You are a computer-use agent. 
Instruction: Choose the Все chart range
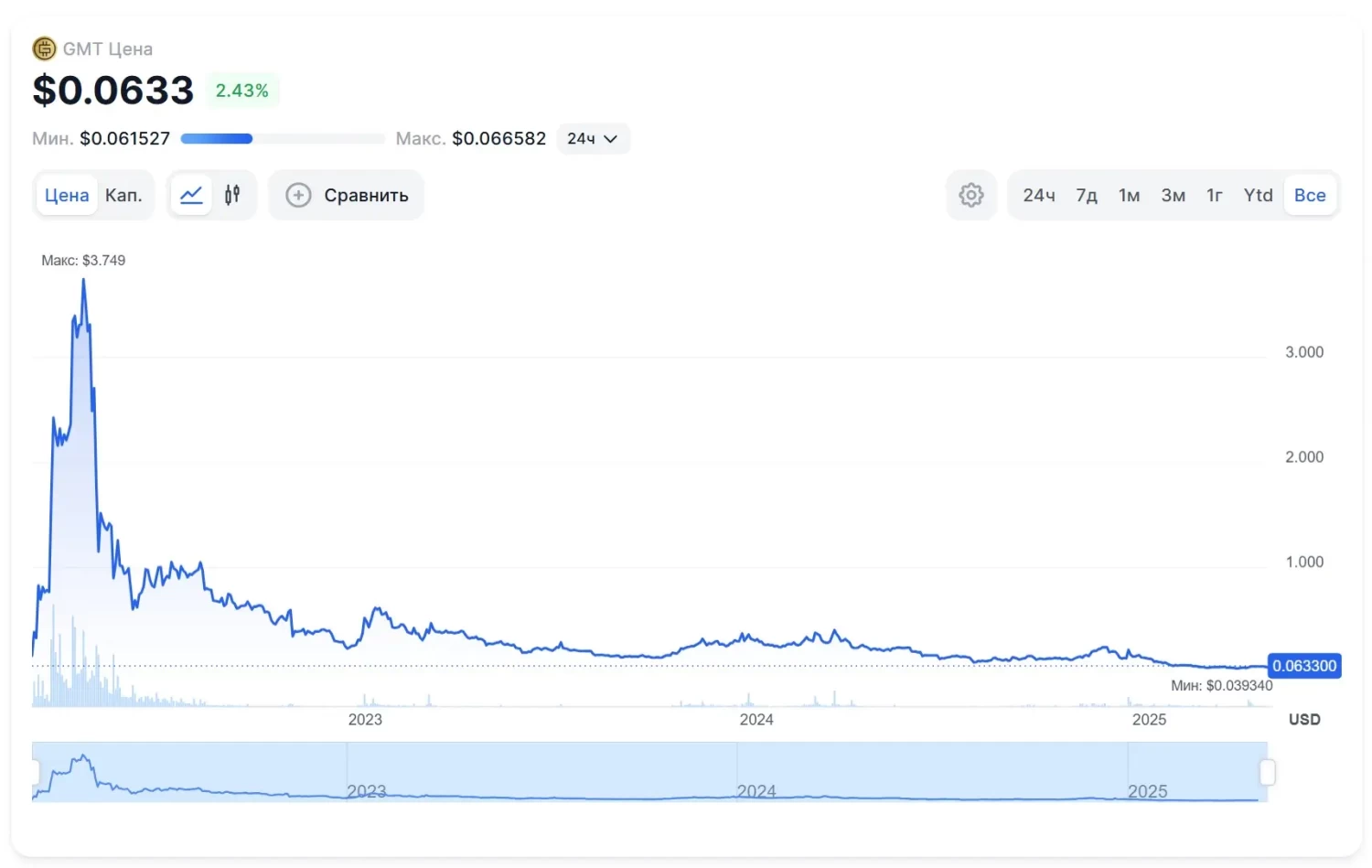click(x=1310, y=195)
